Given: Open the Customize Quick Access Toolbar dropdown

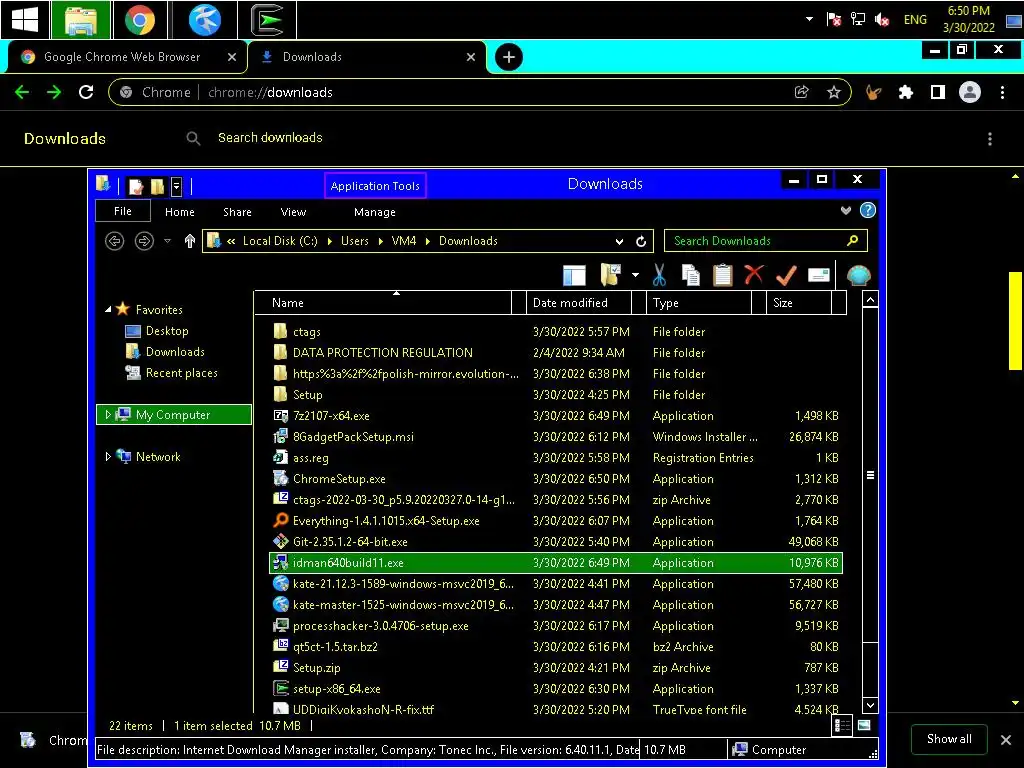Looking at the screenshot, I should tap(176, 187).
